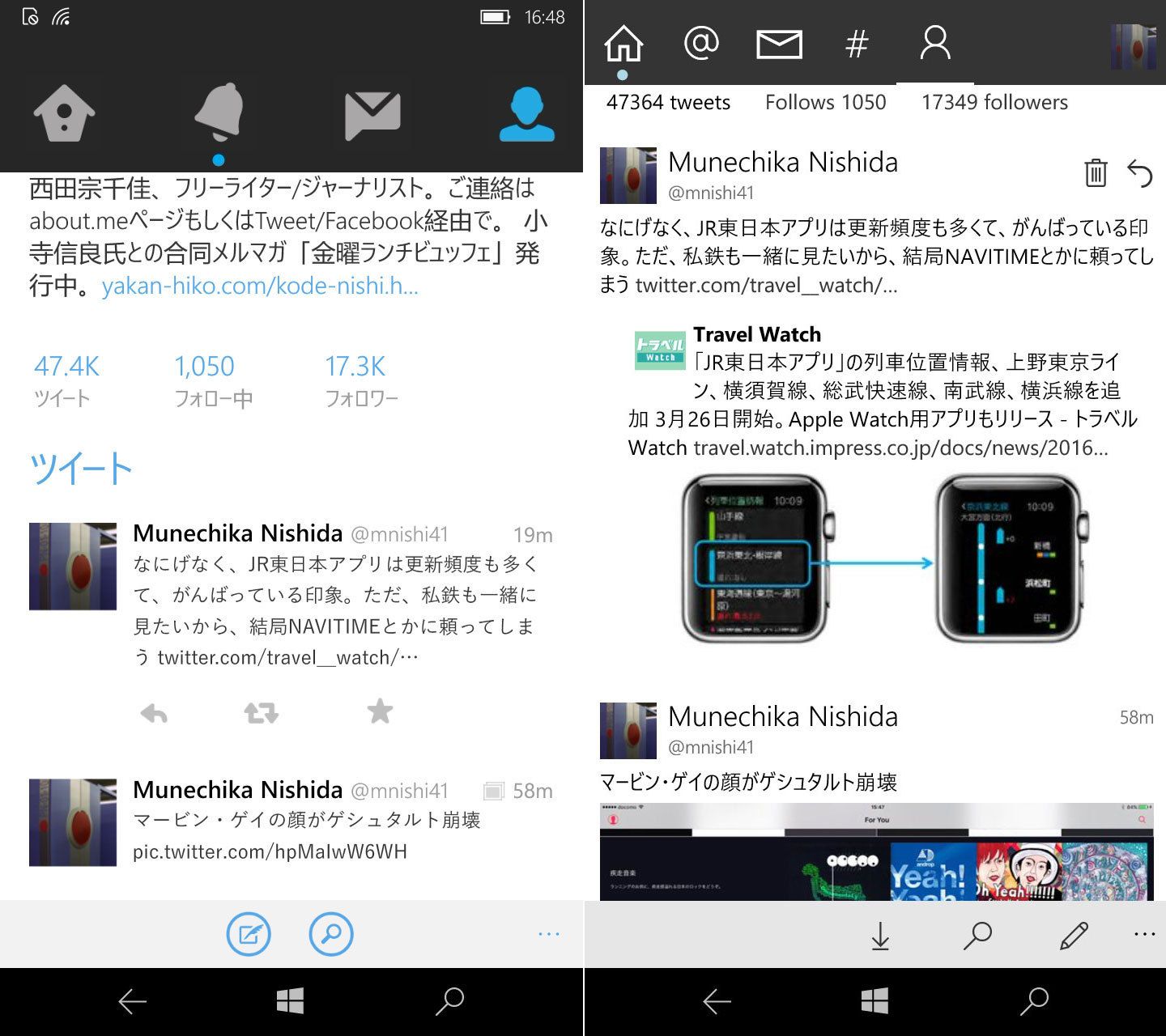Image resolution: width=1166 pixels, height=1036 pixels.
Task: Tap the retweet icon under first tweet
Action: coord(262,713)
